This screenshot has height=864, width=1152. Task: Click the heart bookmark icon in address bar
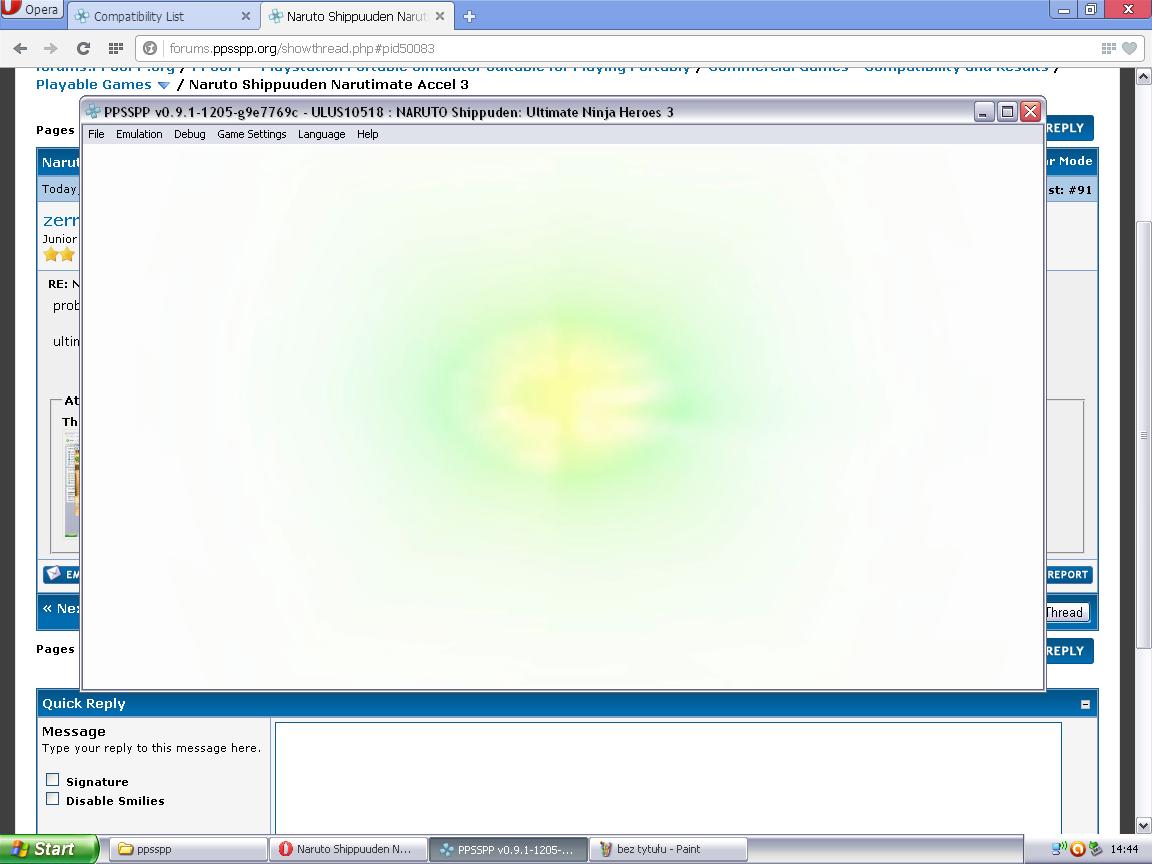[1129, 48]
